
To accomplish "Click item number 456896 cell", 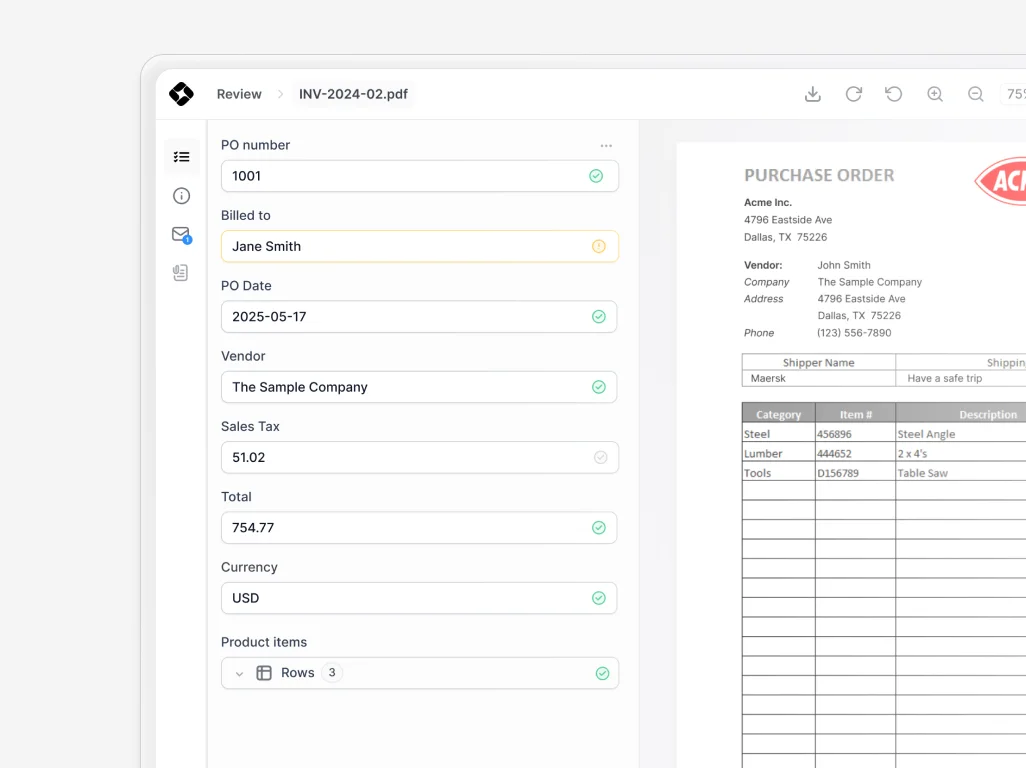I will point(855,434).
